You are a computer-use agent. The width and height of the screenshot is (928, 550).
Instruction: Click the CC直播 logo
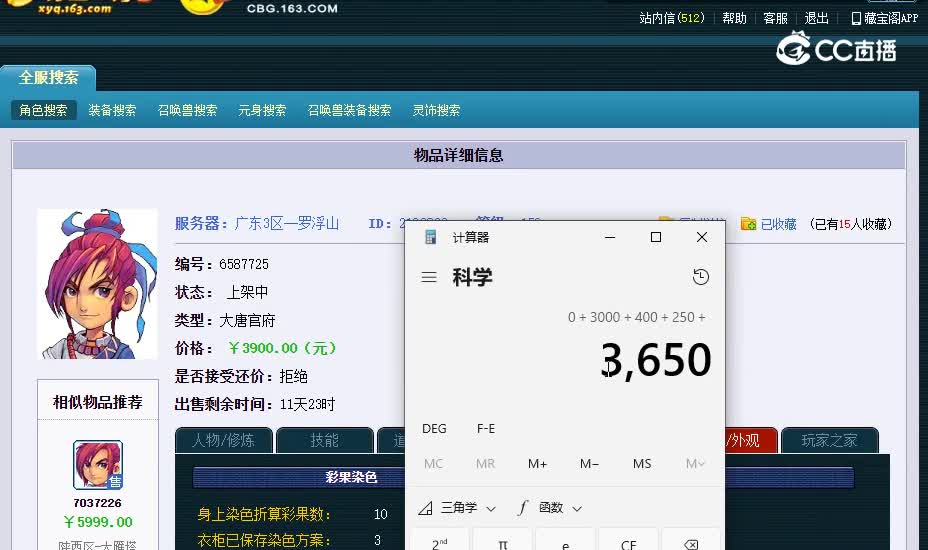(x=836, y=49)
